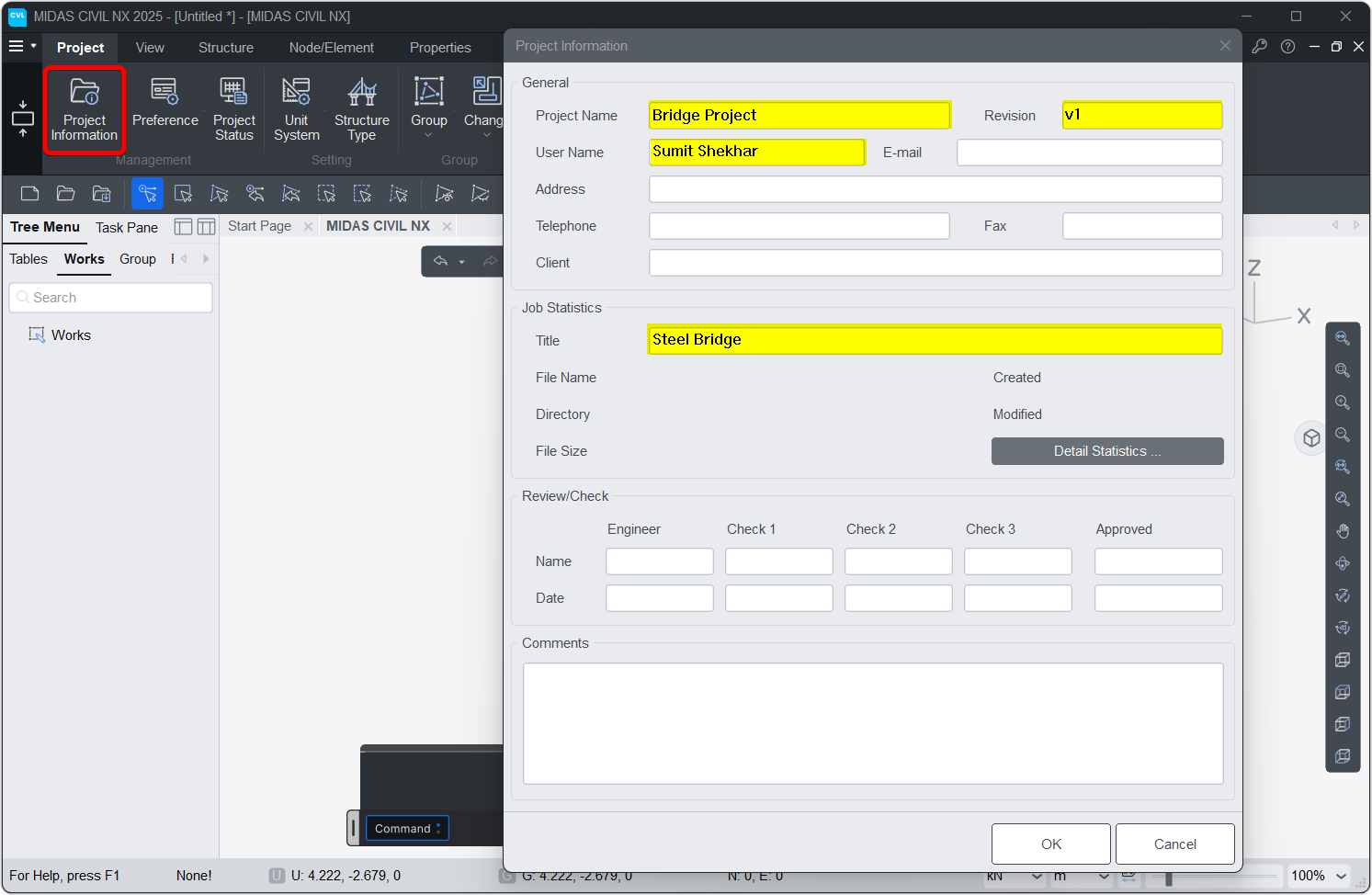Open the Help question mark icon
This screenshot has height=895, width=1372.
click(x=1288, y=46)
